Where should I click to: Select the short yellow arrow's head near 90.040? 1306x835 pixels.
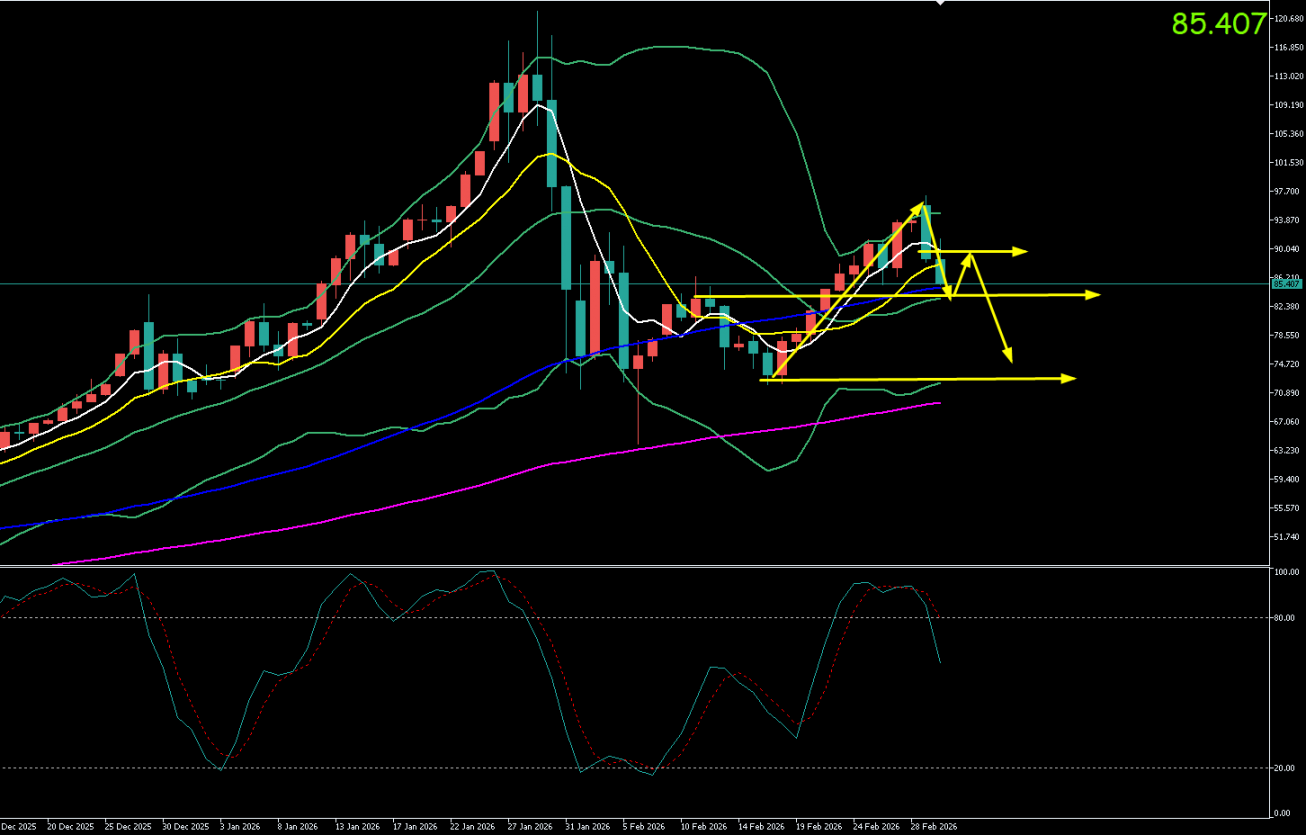(1022, 251)
